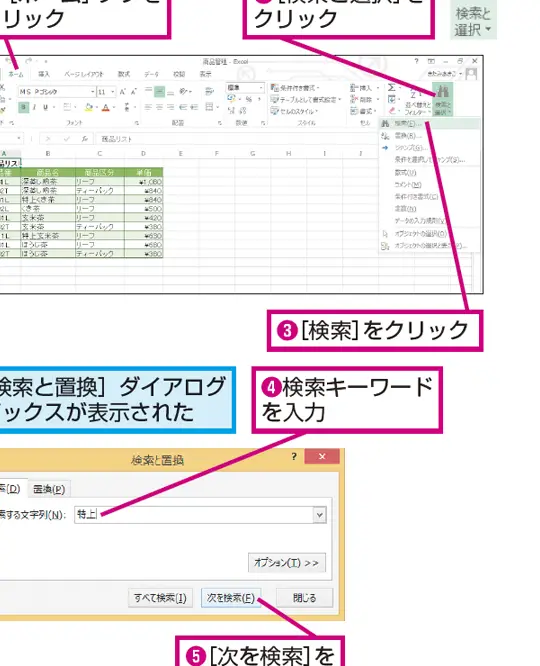Open the MS P Gothic font name dropdown
Screen dimensions: 540x666
point(93,92)
